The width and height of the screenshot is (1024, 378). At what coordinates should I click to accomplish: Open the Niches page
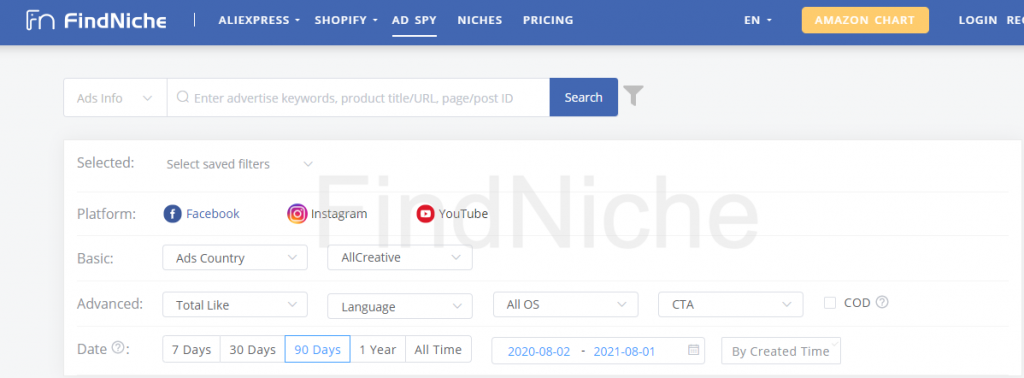(x=480, y=20)
